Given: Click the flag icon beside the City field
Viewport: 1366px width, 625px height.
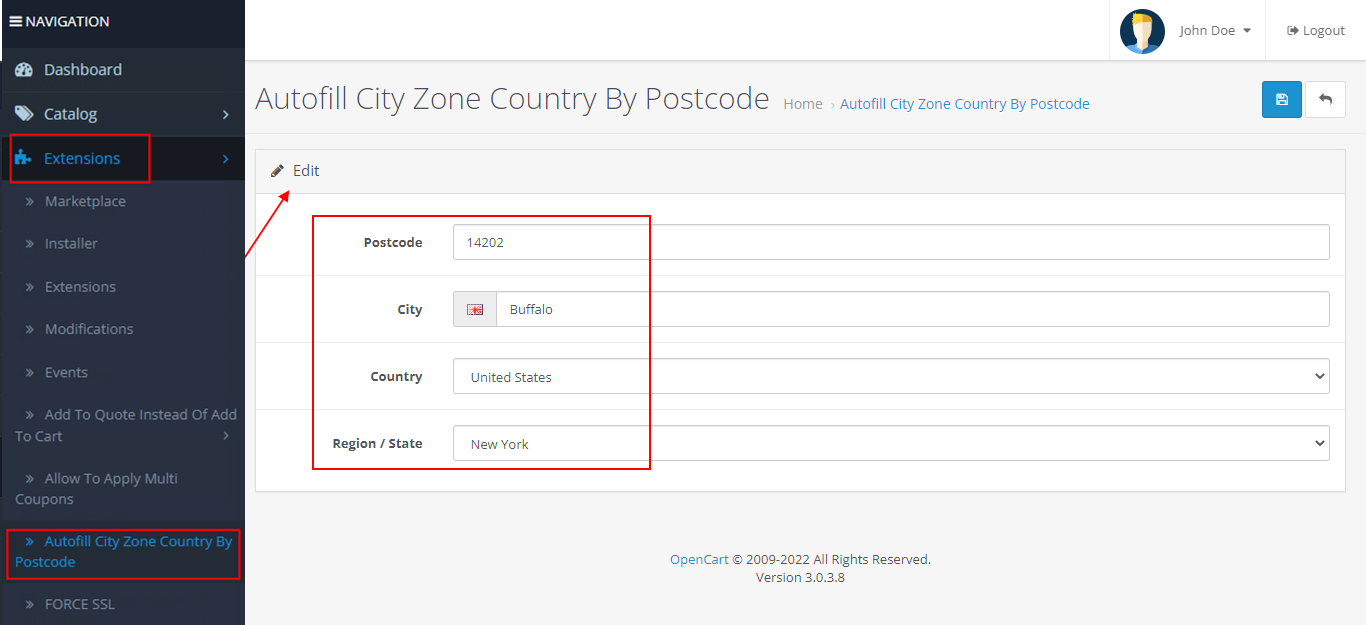Looking at the screenshot, I should [474, 308].
